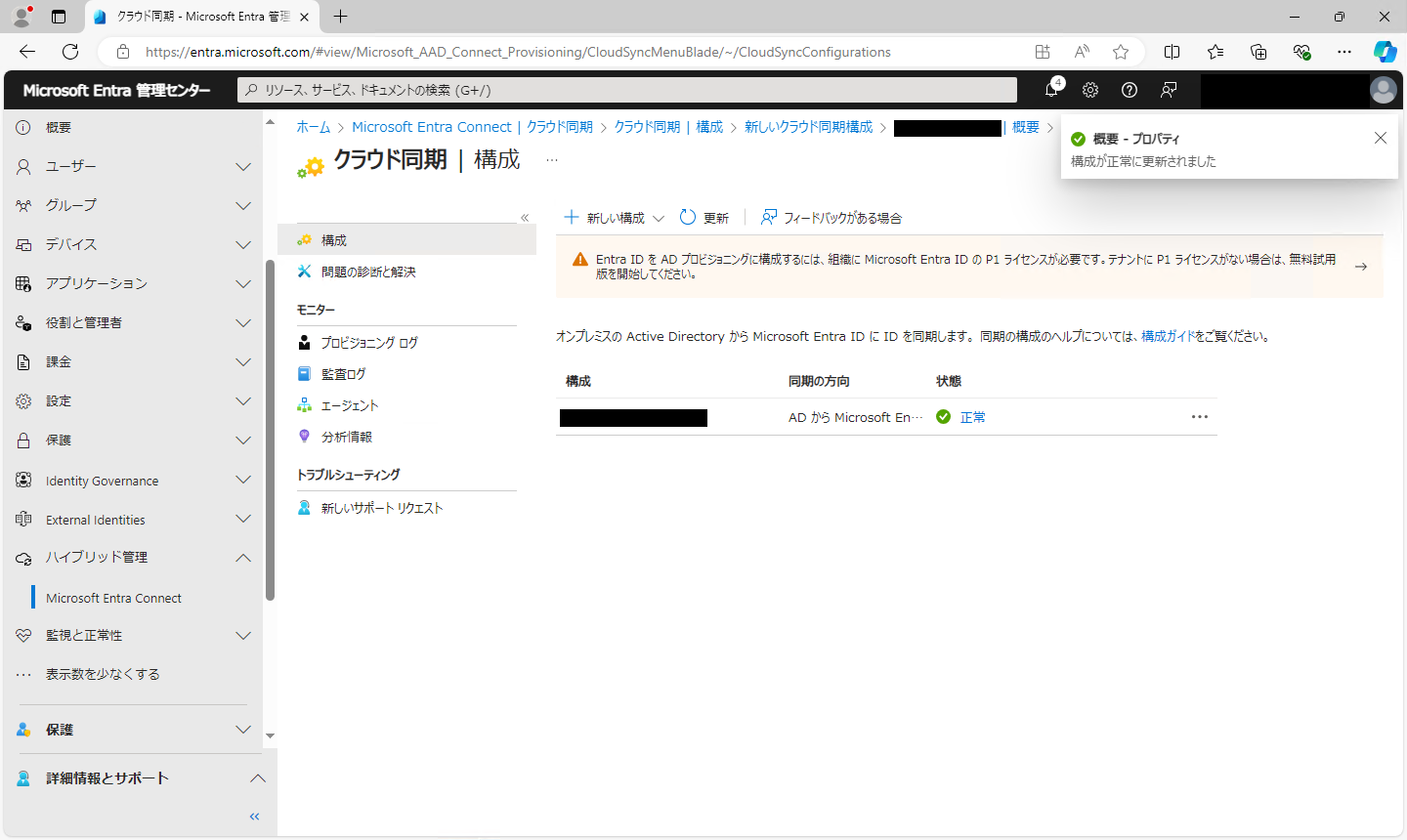Click the Copilot icon in browser toolbar

click(x=1386, y=52)
